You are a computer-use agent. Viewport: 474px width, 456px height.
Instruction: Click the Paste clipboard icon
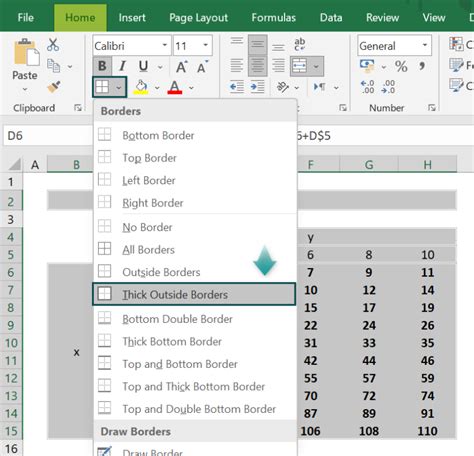[x=26, y=52]
